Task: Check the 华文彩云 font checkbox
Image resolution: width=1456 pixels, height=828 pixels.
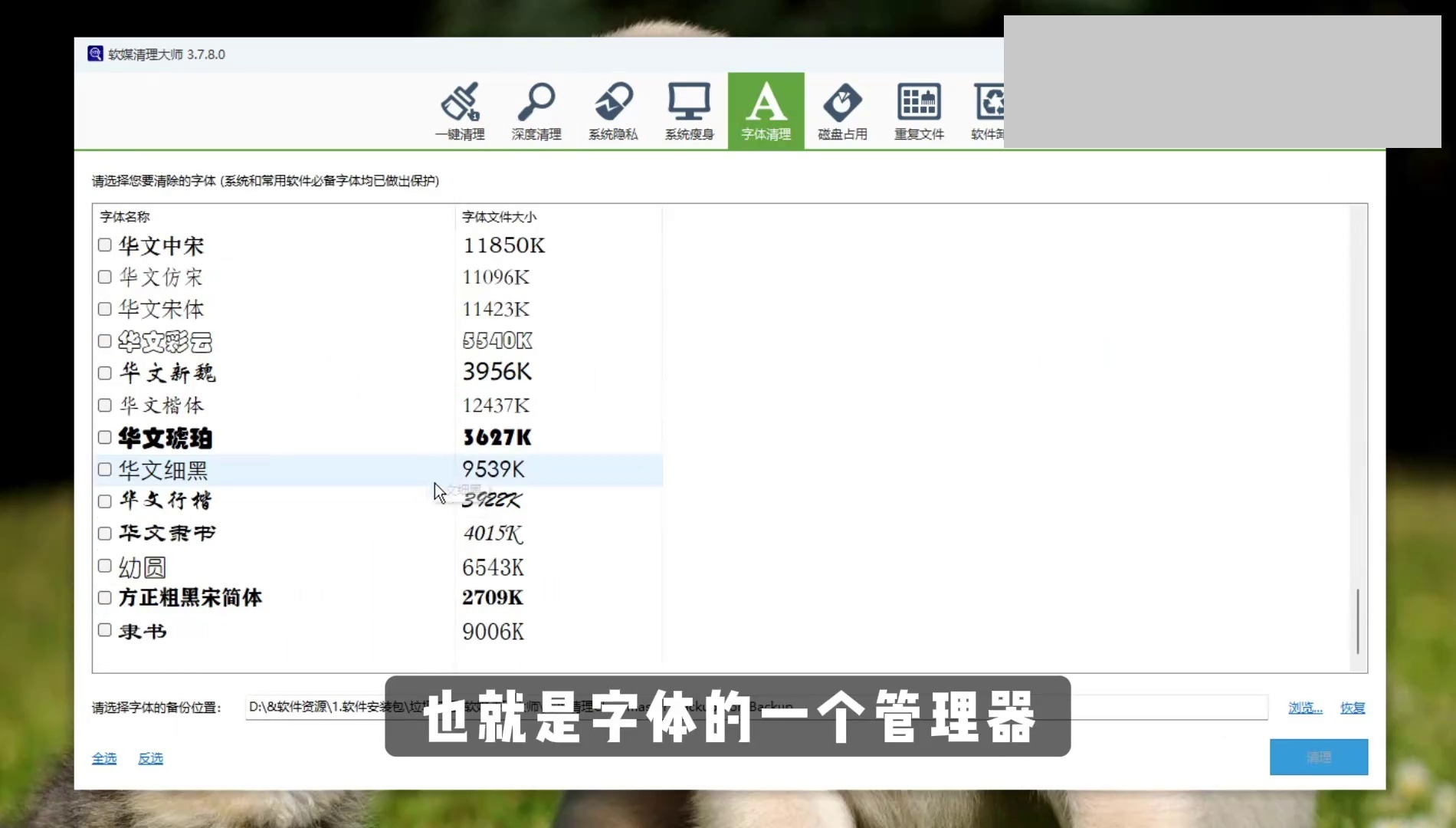Action: [x=105, y=340]
